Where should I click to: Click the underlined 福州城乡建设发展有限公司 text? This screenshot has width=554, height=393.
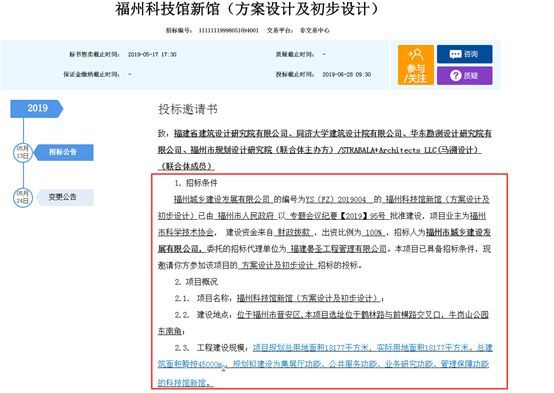tap(222, 199)
